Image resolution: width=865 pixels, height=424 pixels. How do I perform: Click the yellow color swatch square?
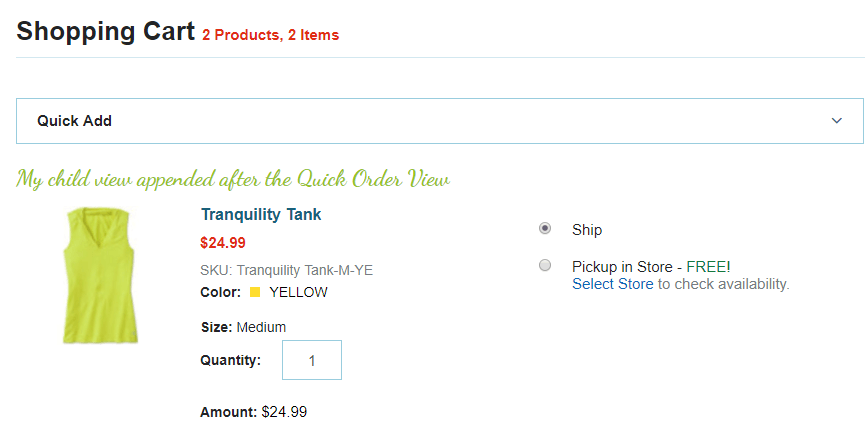pos(255,292)
